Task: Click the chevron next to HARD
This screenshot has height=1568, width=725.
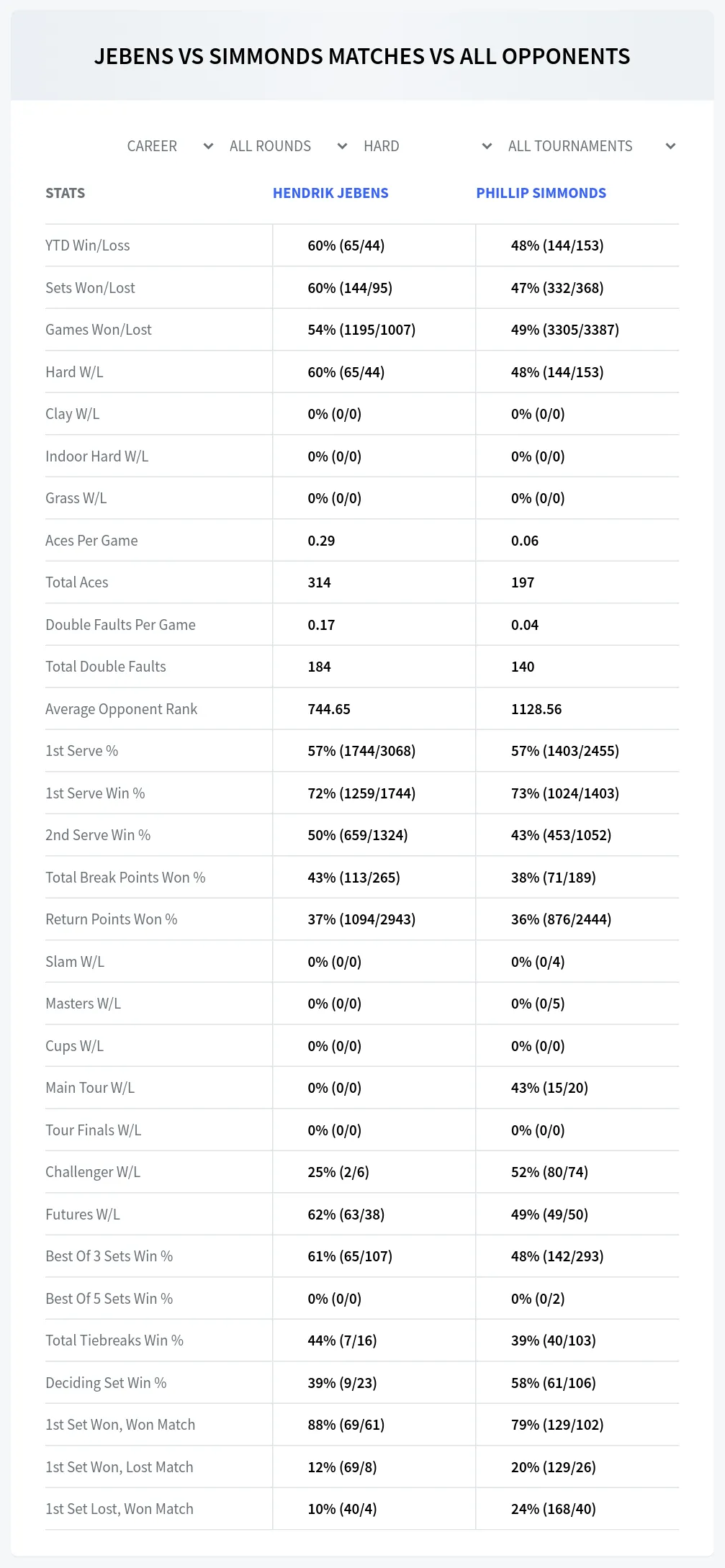Action: 487,146
